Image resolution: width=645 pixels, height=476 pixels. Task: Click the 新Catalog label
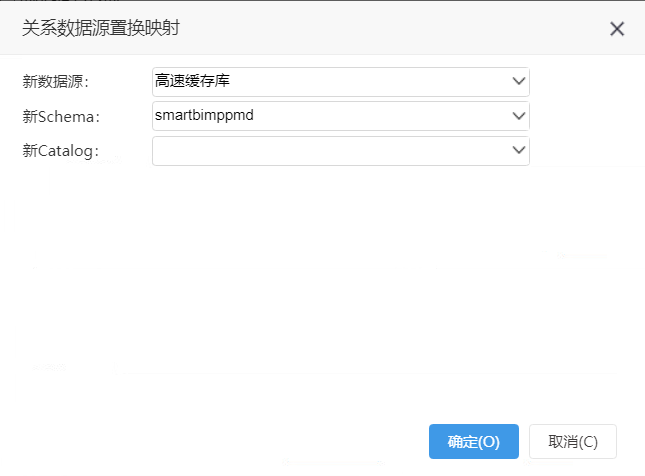[60, 151]
